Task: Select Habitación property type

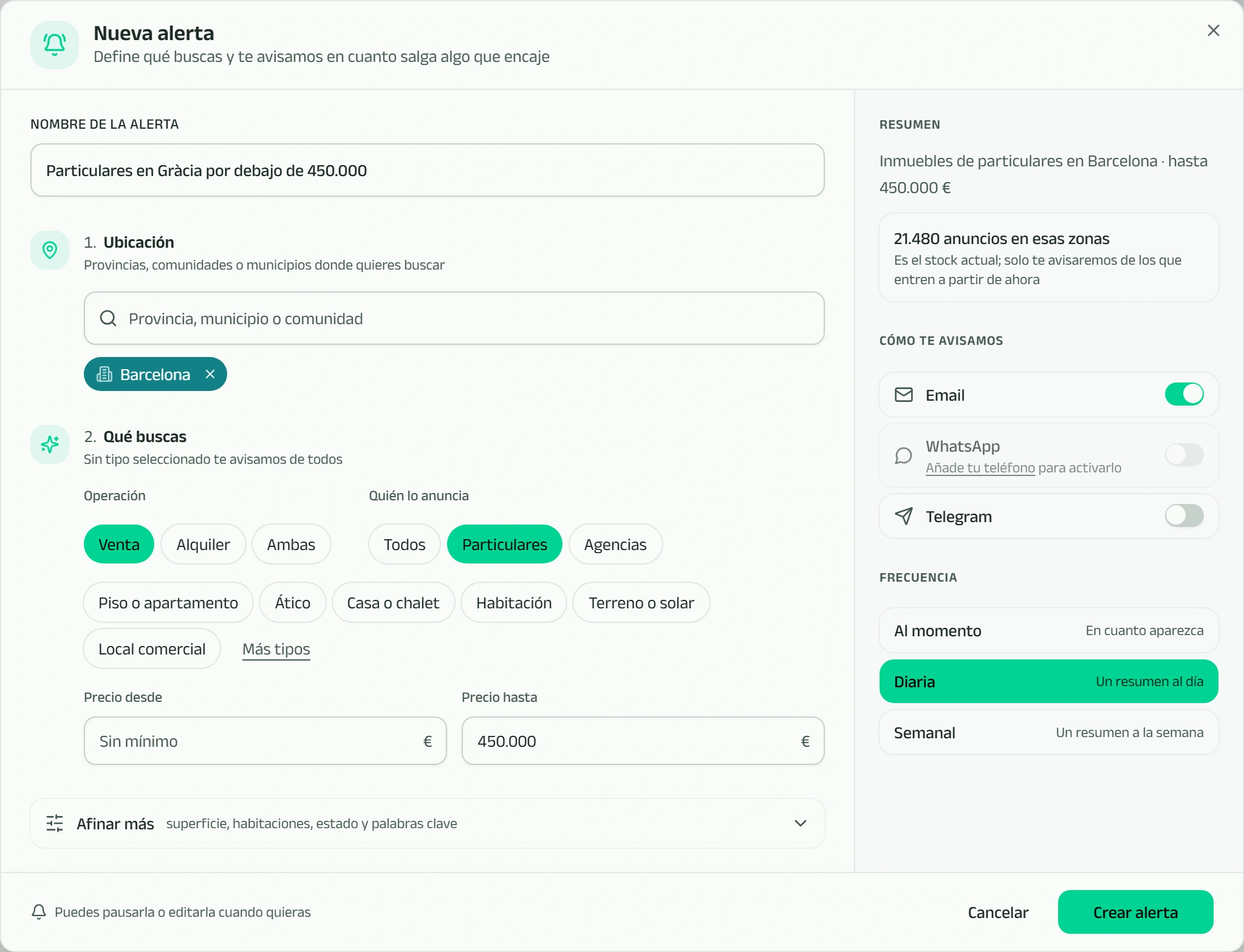Action: (x=514, y=602)
